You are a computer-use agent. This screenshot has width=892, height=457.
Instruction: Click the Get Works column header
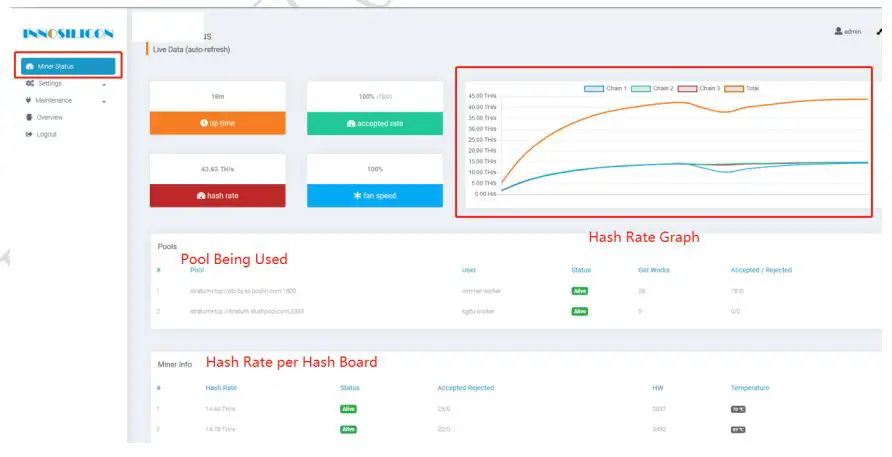654,270
